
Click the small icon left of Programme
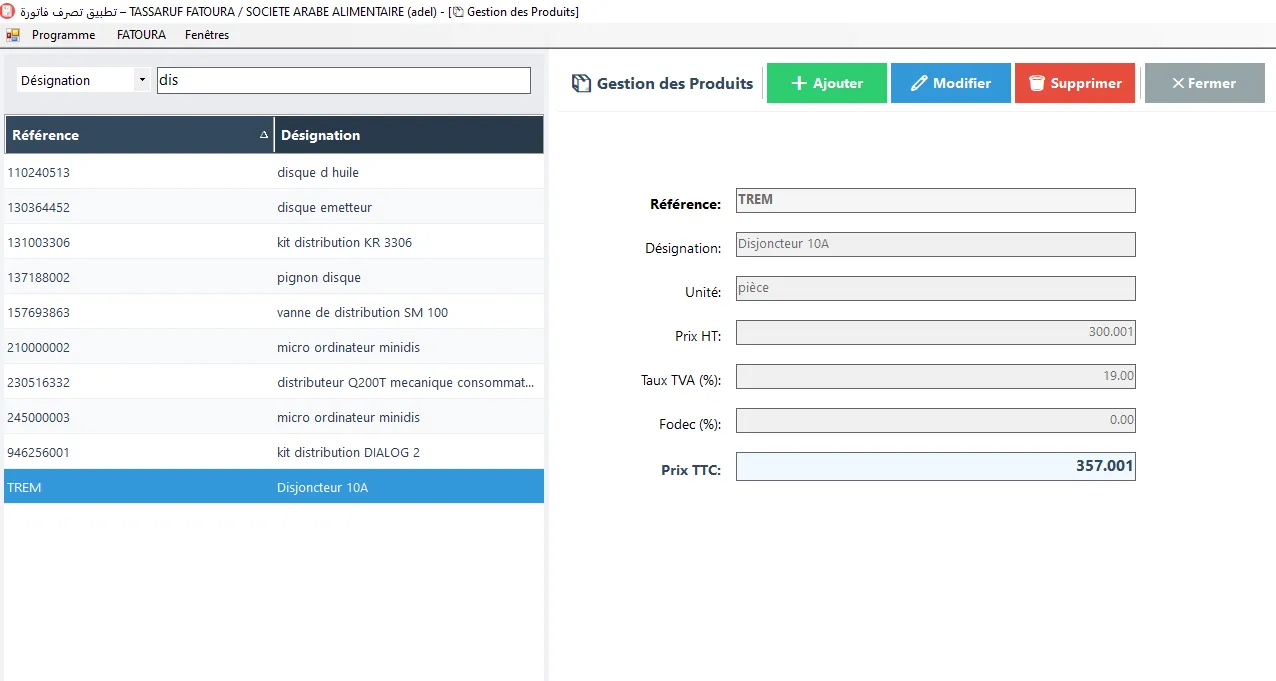(x=13, y=35)
